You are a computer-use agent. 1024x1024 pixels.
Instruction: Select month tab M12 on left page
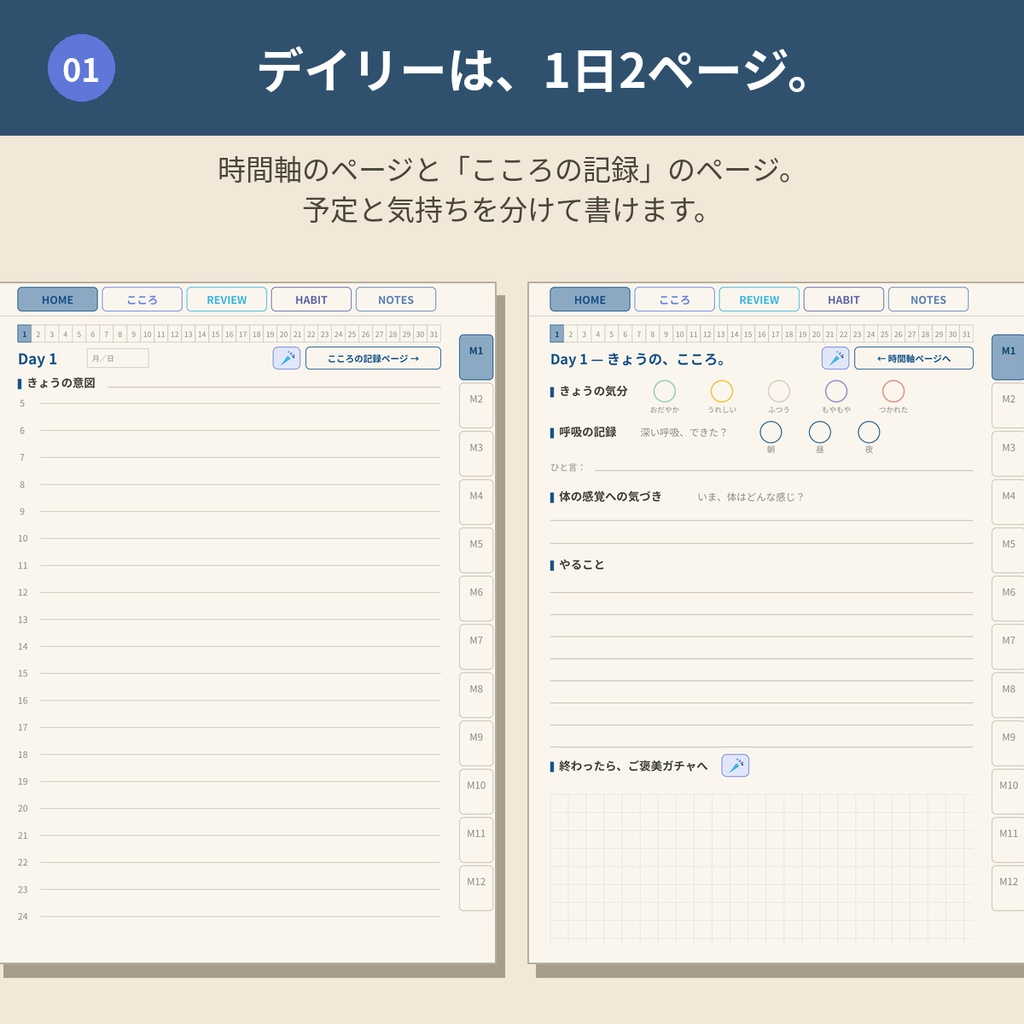click(476, 888)
